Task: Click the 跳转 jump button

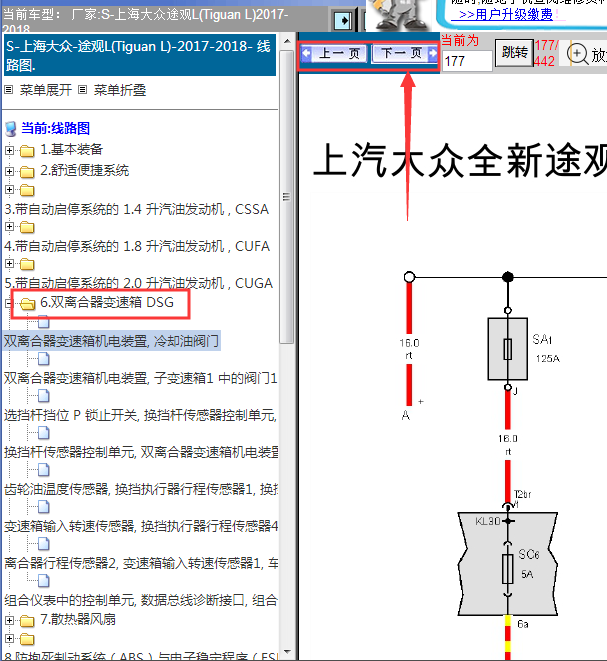Action: pos(514,53)
